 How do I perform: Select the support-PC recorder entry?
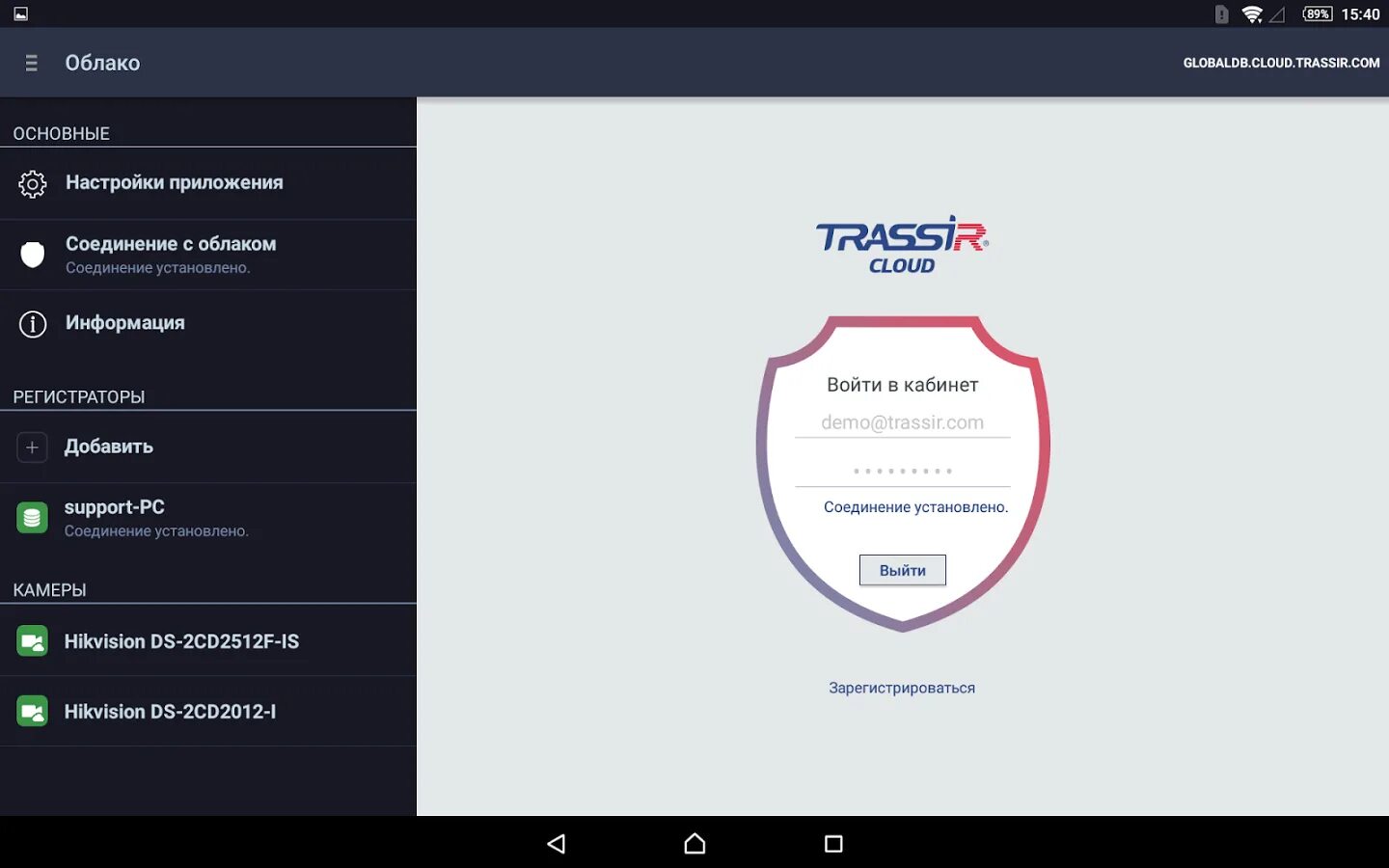click(208, 518)
